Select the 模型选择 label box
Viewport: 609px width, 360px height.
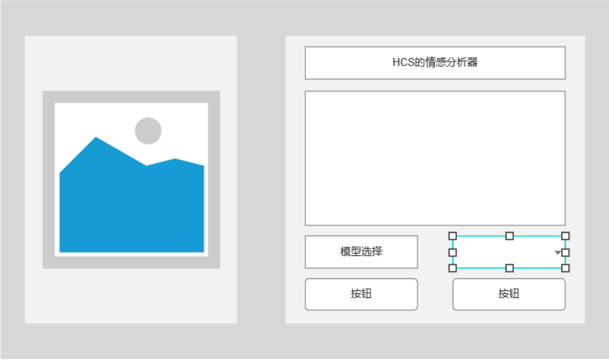pyautogui.click(x=361, y=252)
